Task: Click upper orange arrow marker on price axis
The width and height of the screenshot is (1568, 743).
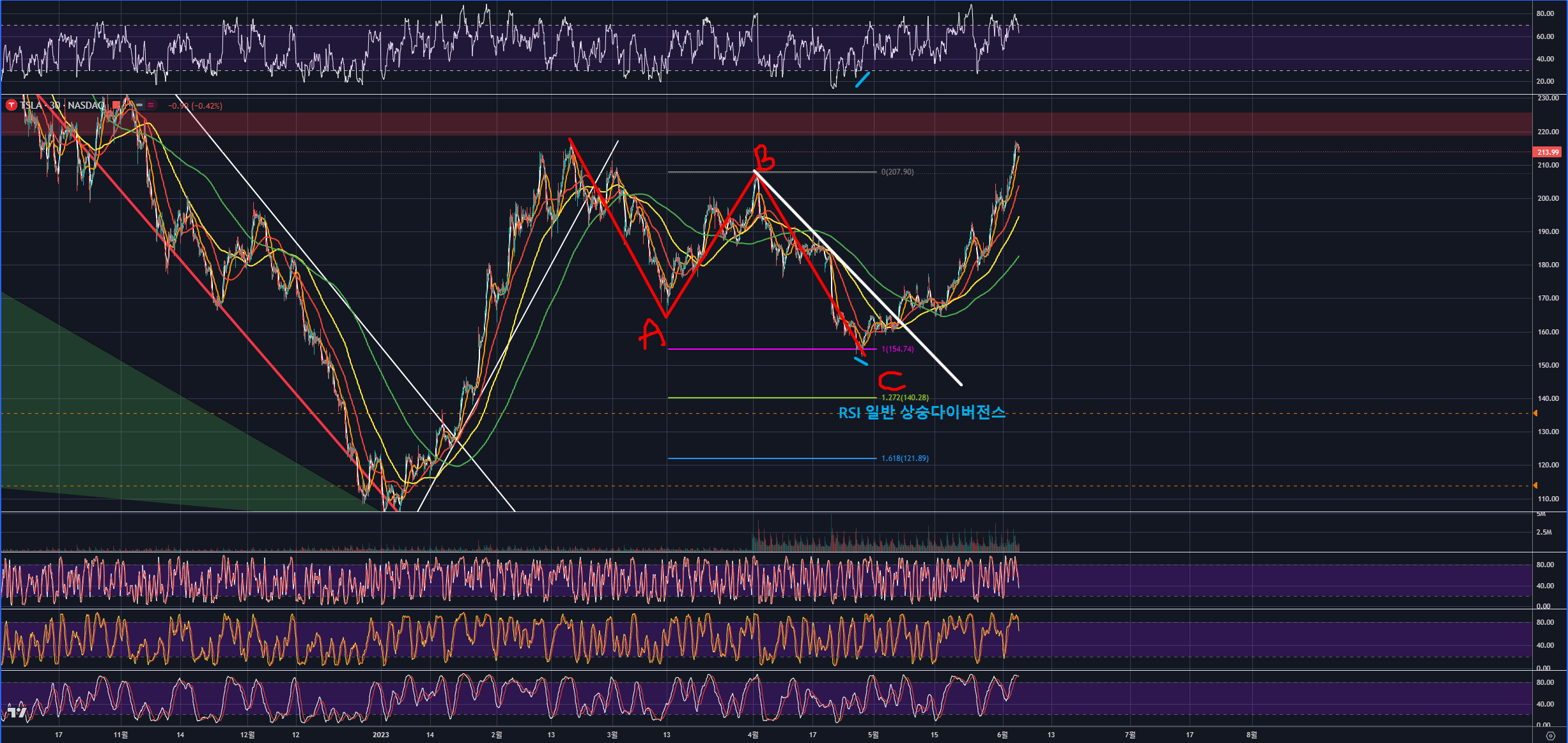Action: pos(1535,414)
